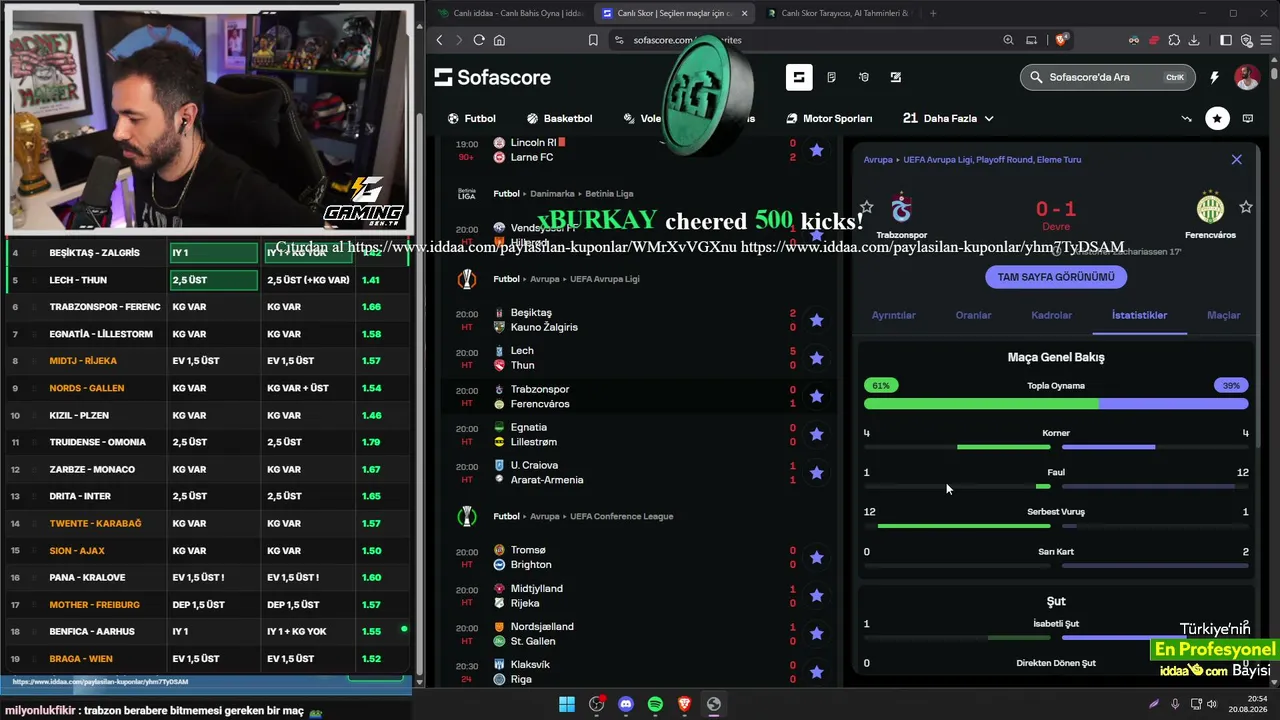This screenshot has height=720, width=1280.
Task: Toggle favorite star for Nordsjælland - St. Gallen
Action: pyautogui.click(x=816, y=633)
